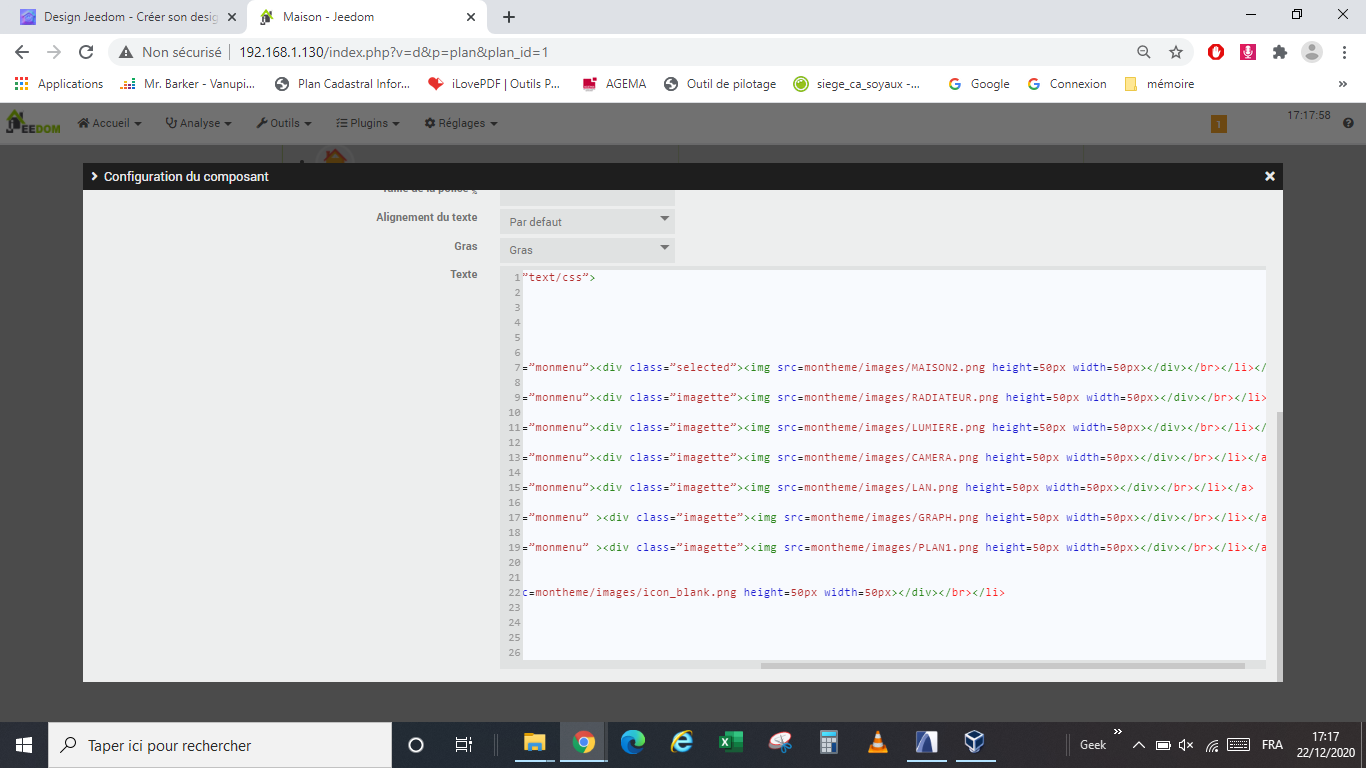This screenshot has width=1366, height=768.
Task: Click the pink microphone extension icon
Action: click(1248, 52)
